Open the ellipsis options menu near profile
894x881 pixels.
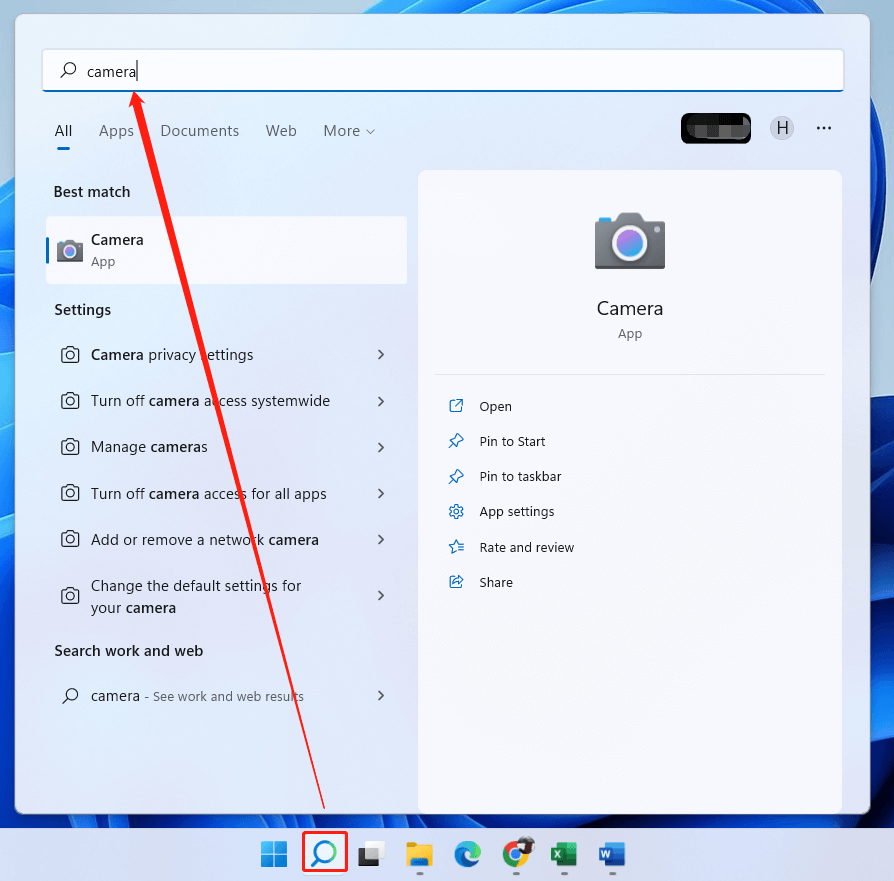(823, 128)
